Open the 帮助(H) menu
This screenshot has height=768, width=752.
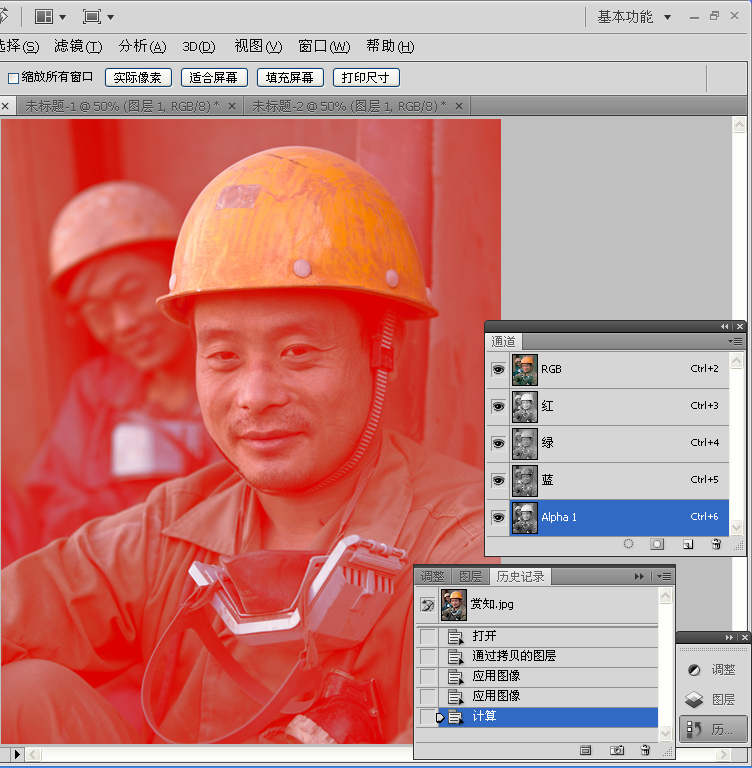click(x=390, y=46)
